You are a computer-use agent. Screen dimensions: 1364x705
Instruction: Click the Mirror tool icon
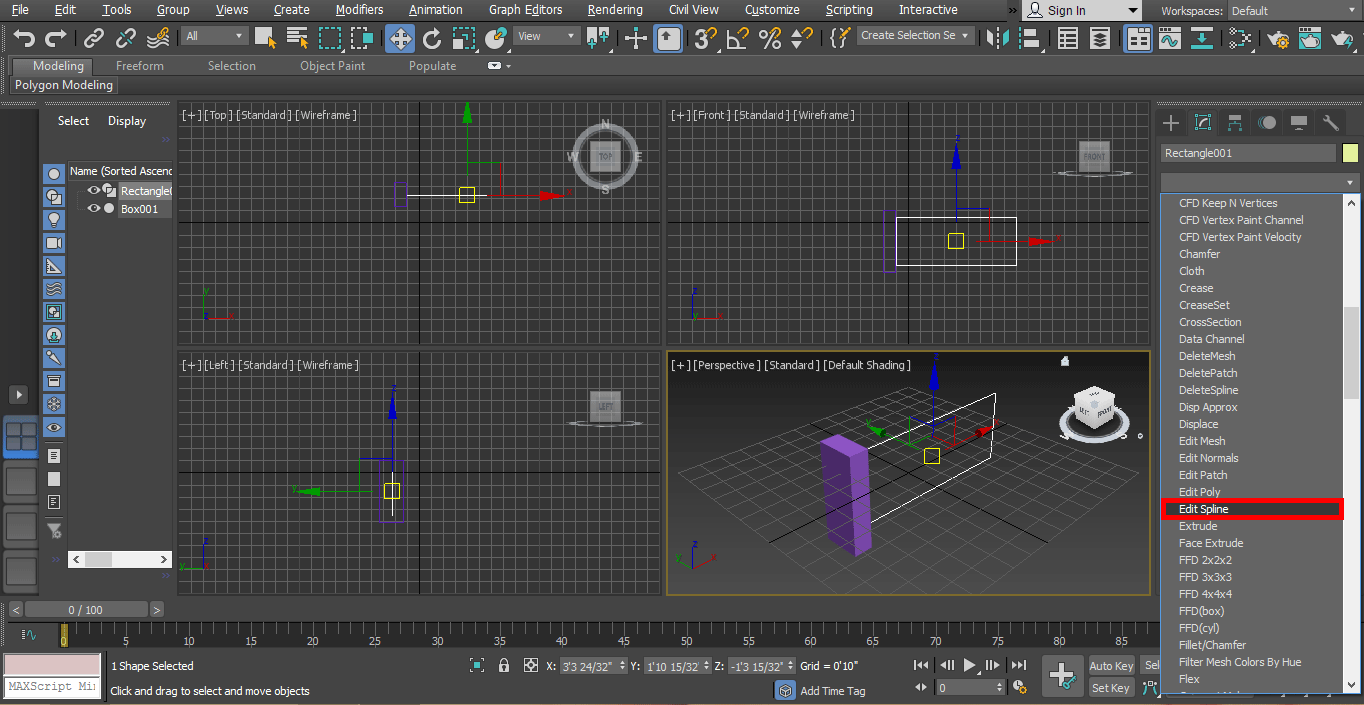(997, 38)
